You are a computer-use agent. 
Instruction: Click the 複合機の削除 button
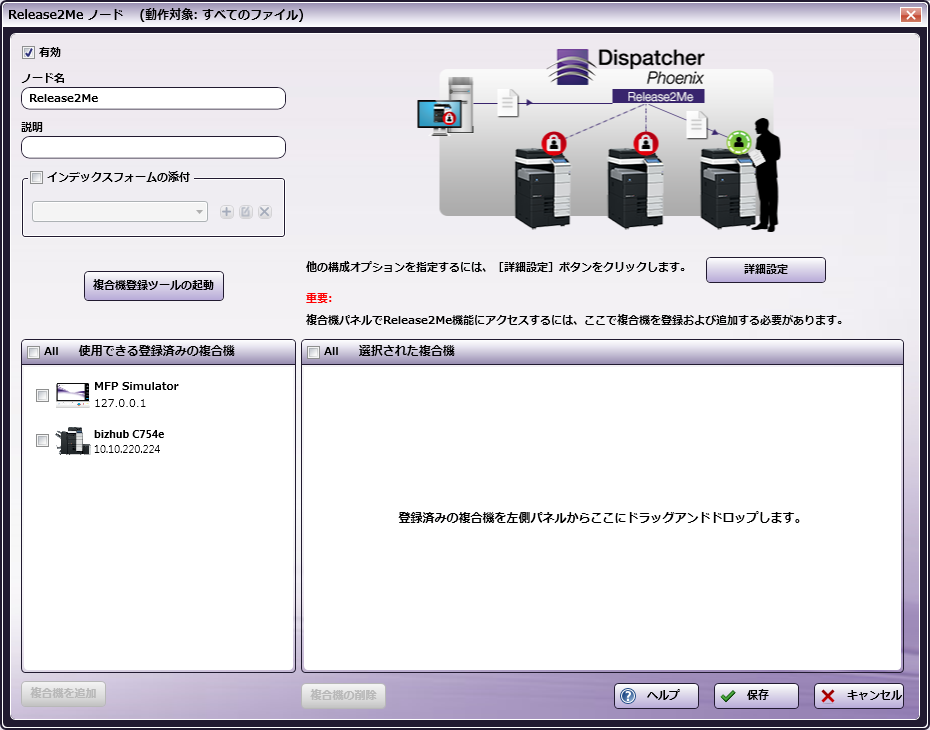pos(343,696)
